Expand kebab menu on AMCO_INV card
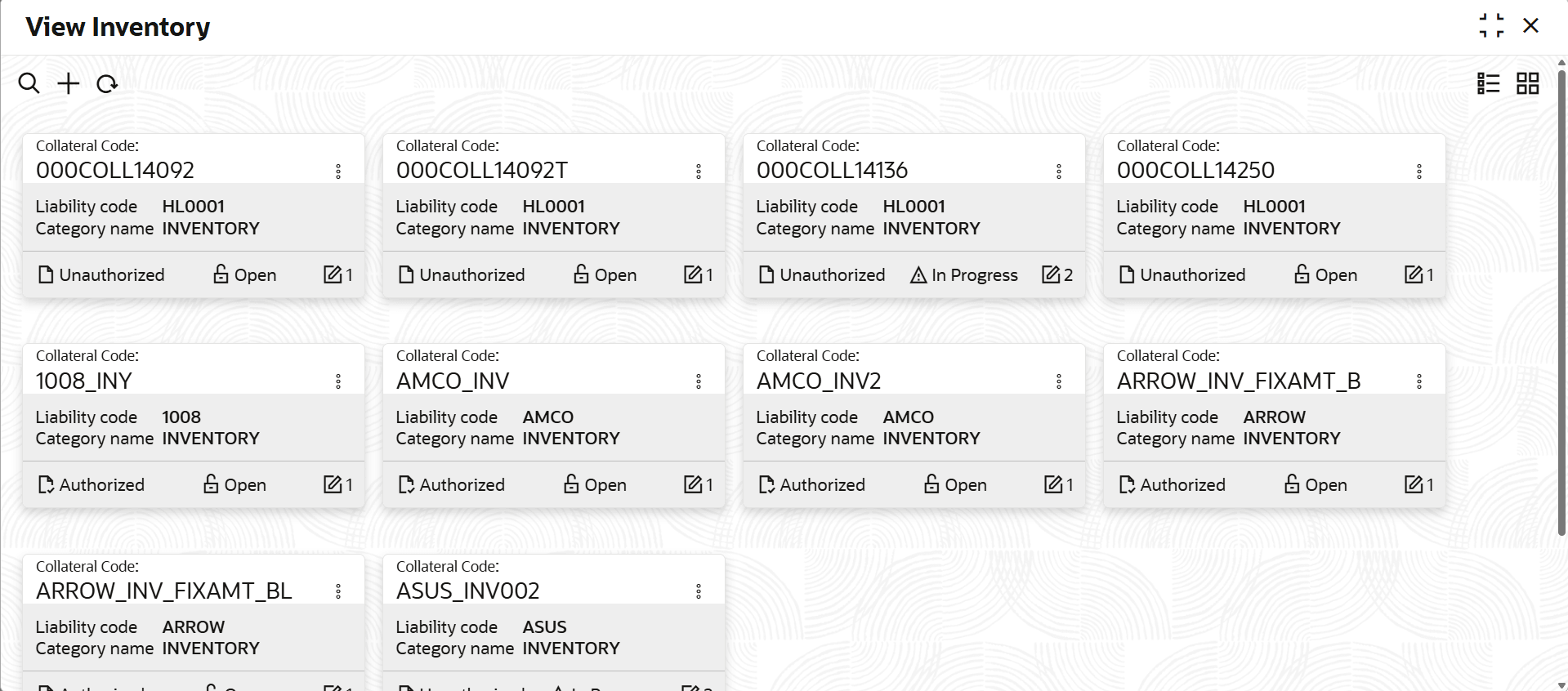The image size is (1568, 691). click(x=699, y=381)
